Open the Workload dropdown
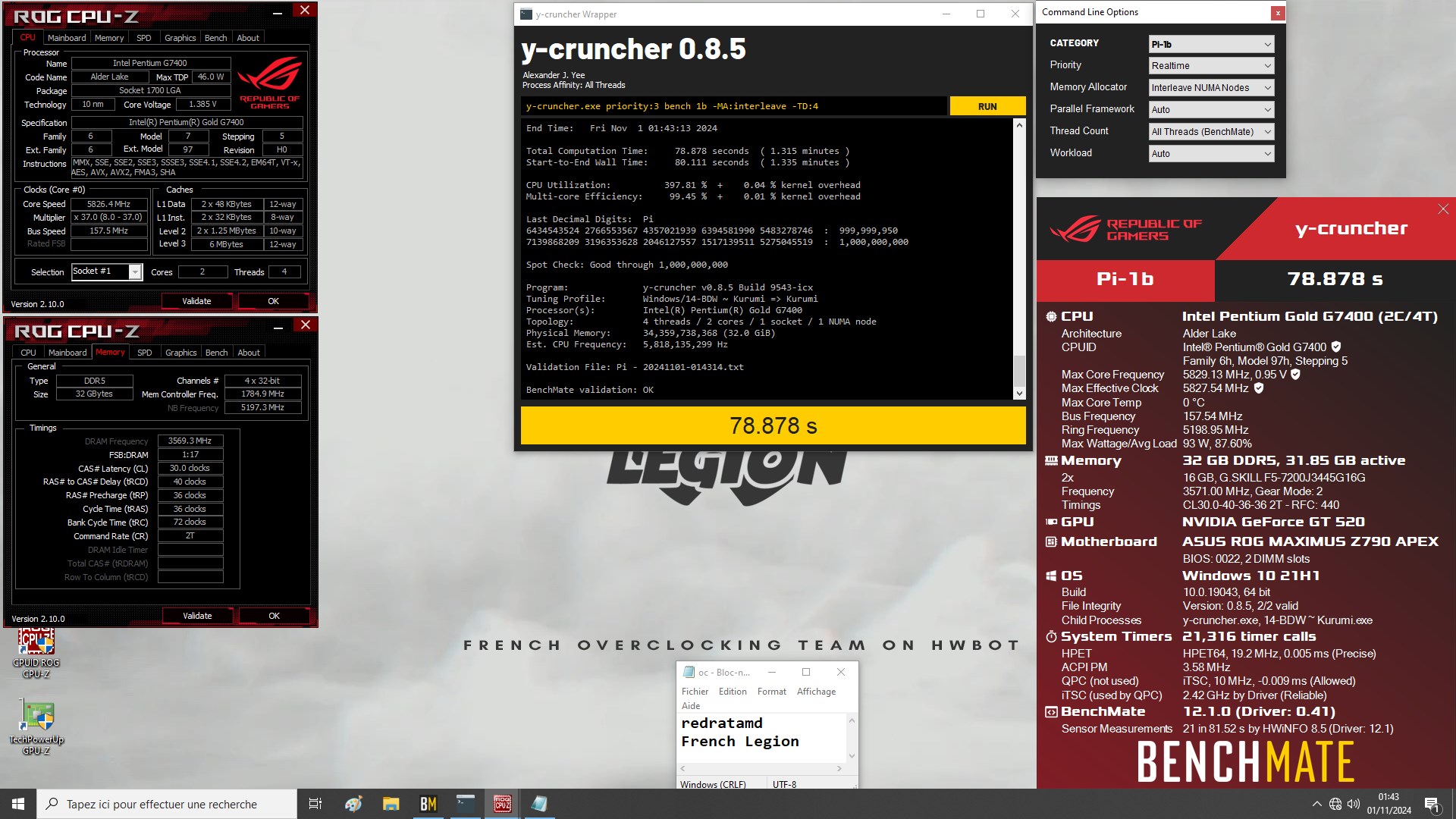This screenshot has height=819, width=1456. [x=1211, y=154]
